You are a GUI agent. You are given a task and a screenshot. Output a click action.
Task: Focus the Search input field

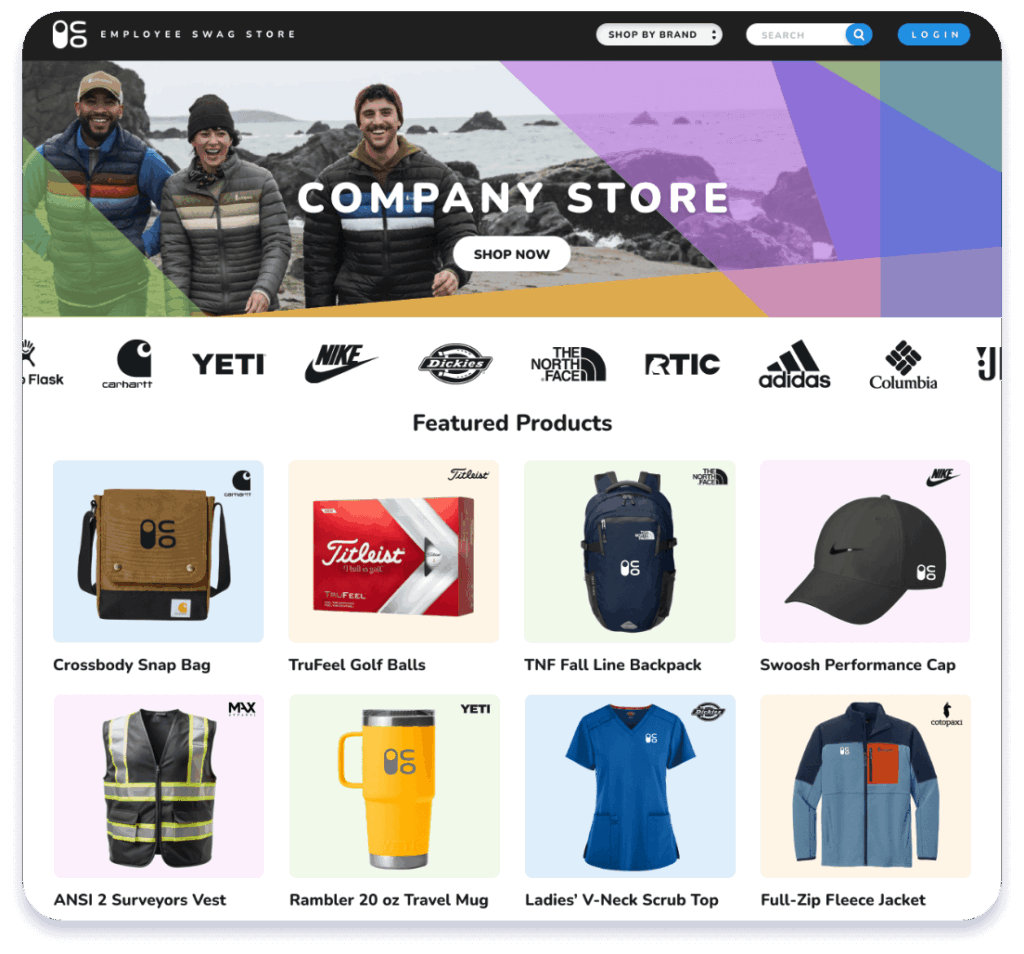(x=796, y=35)
